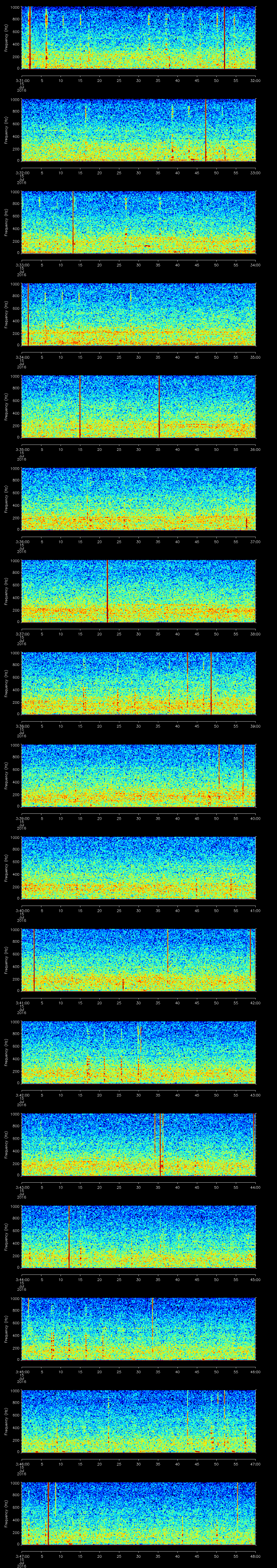The image size is (277, 1568).
Task: Click the '3:44:00' start time label
Action: pos(22,1279)
